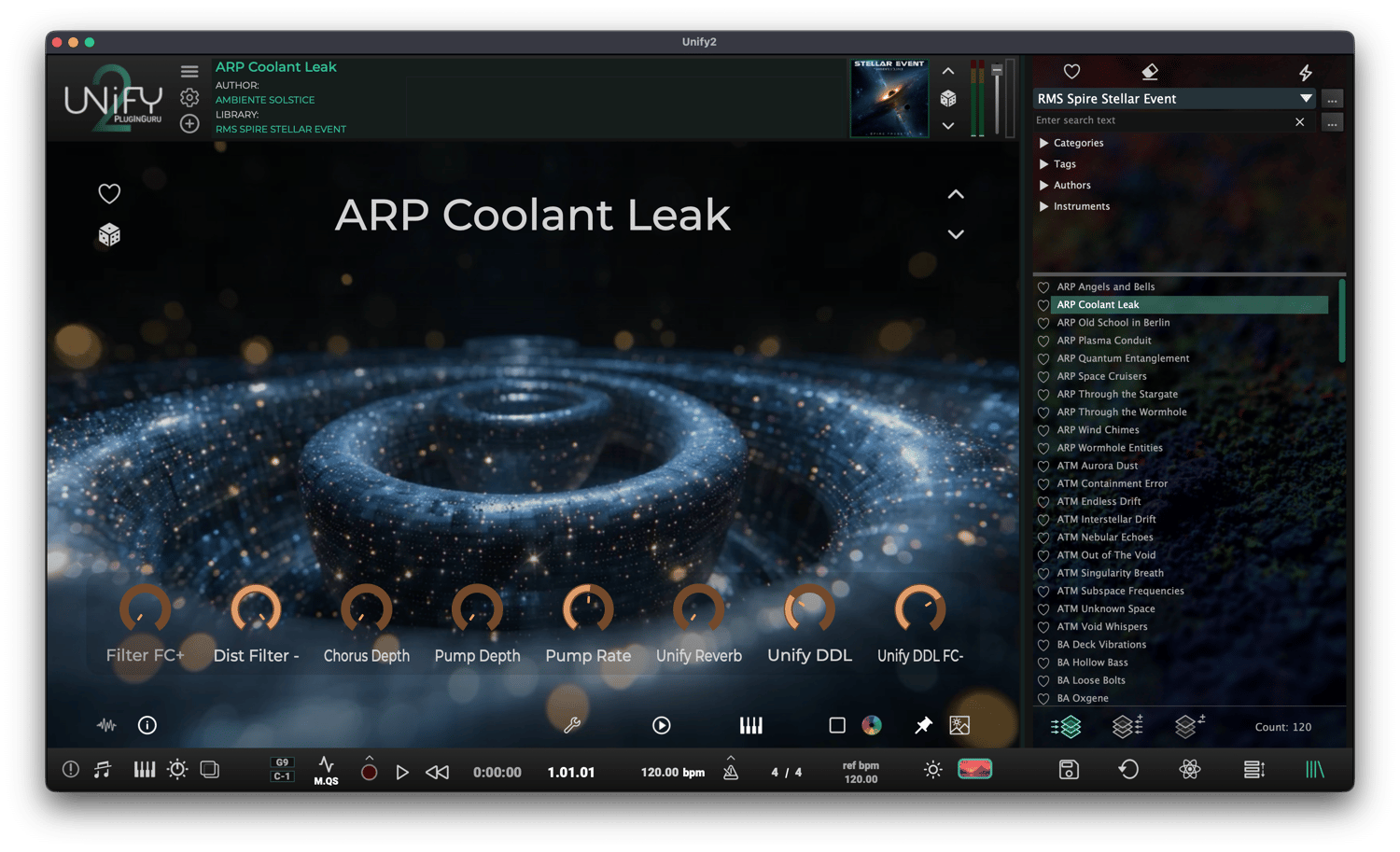Toggle the heart favorites filter in the browser
1400x852 pixels.
(1071, 72)
